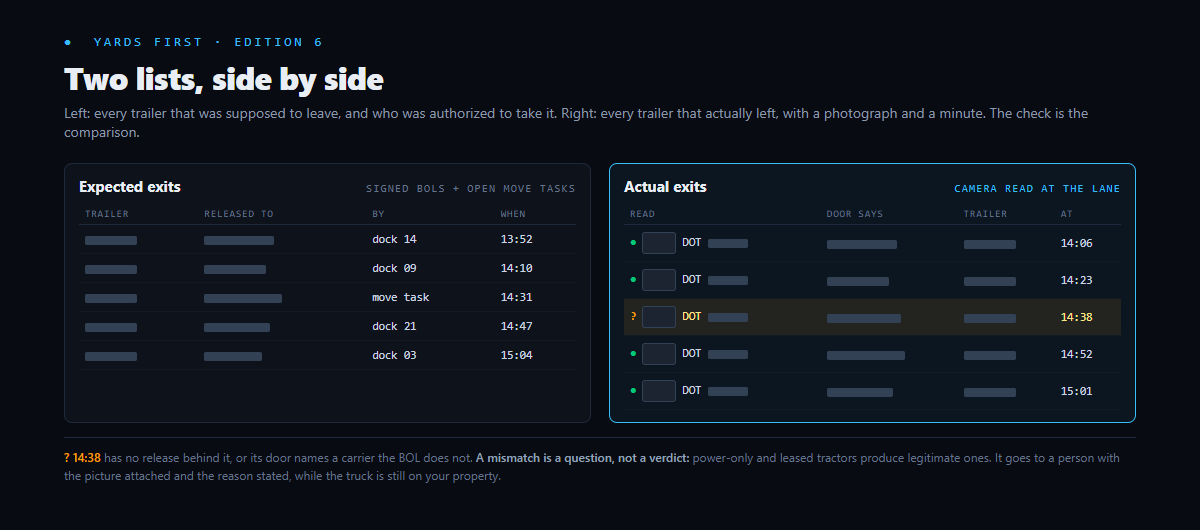Screen dimensions: 1200x530
Task: Open the photo thumbnail in the 15:01 exit row
Action: pos(659,391)
